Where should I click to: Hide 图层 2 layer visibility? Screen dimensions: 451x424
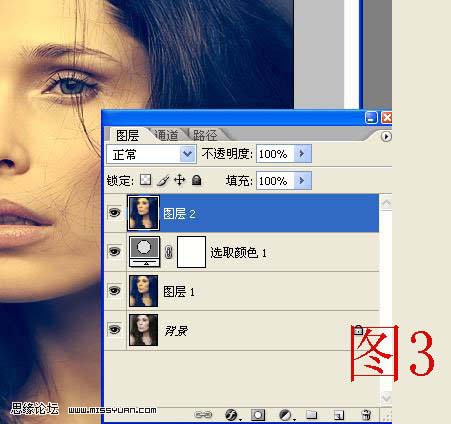(x=115, y=212)
